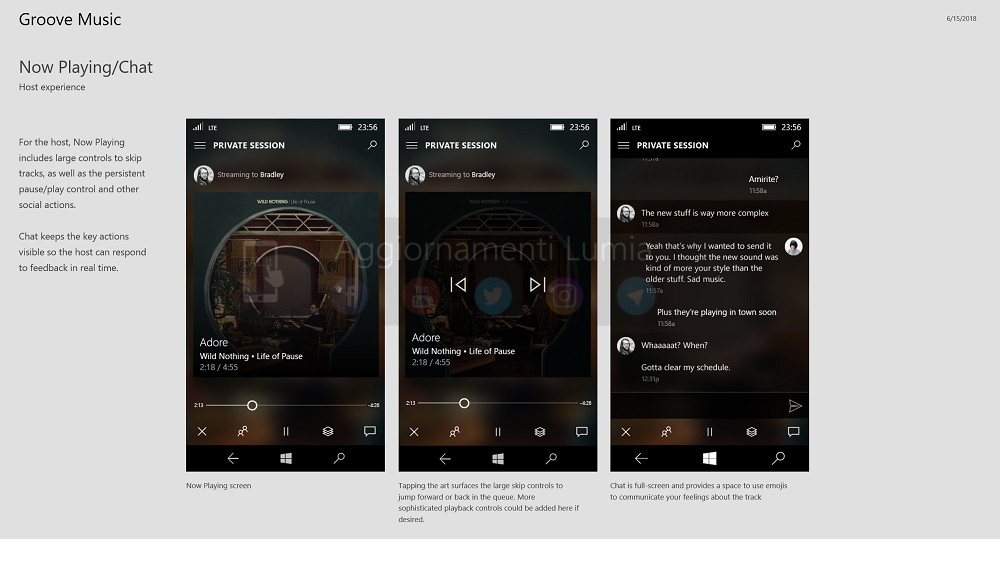Close session with X on Now Playing phone

202,432
